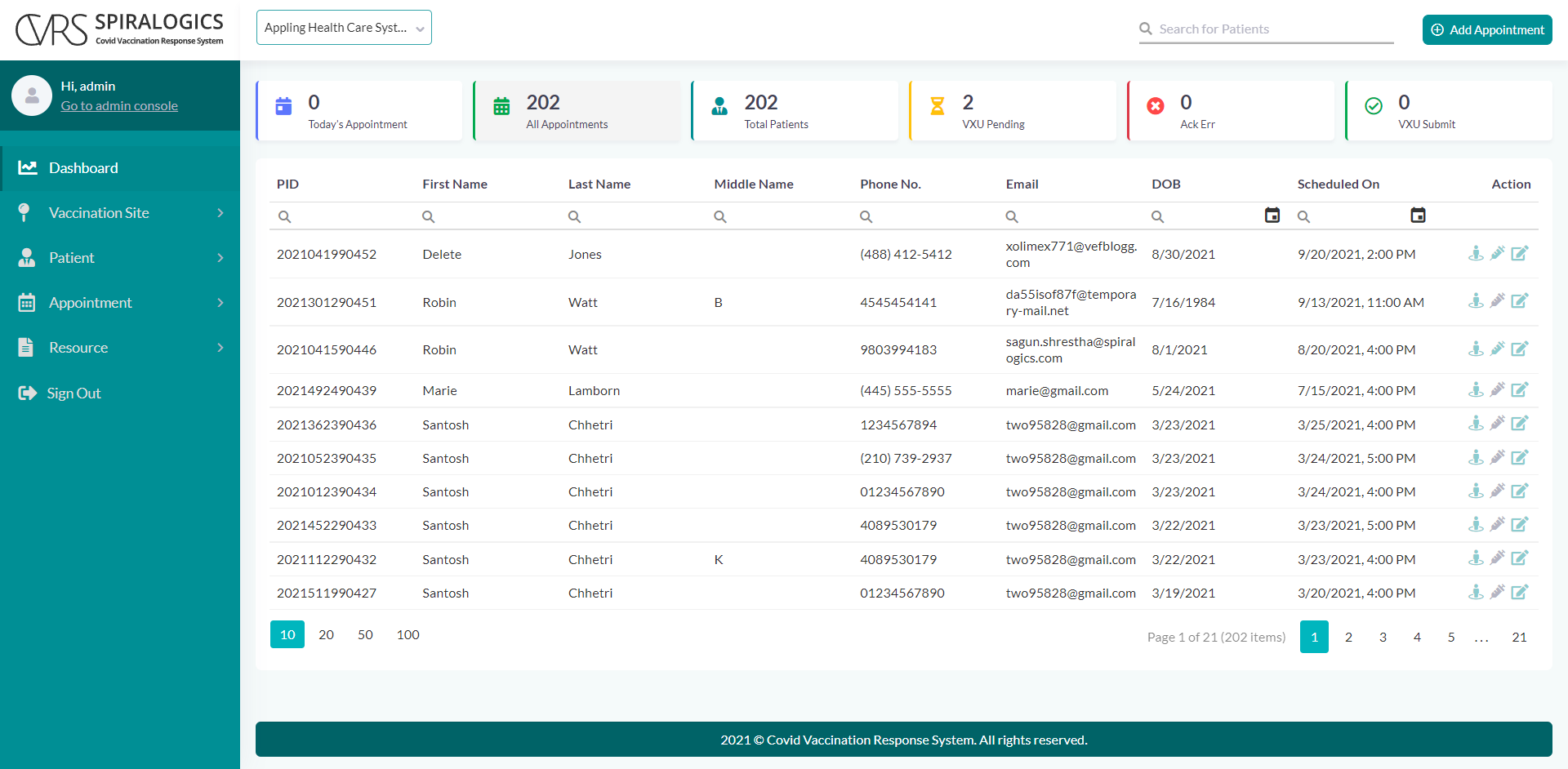The height and width of the screenshot is (769, 1568).
Task: Go to page 4
Action: click(1417, 637)
